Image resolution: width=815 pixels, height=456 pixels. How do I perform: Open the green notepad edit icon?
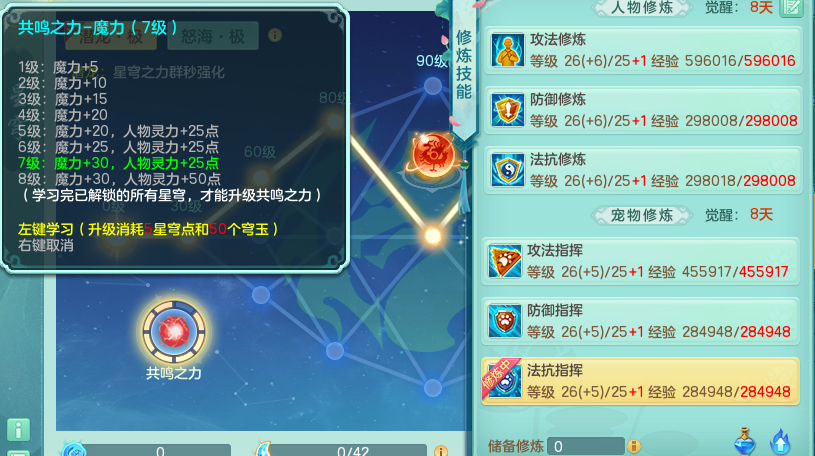(x=792, y=7)
